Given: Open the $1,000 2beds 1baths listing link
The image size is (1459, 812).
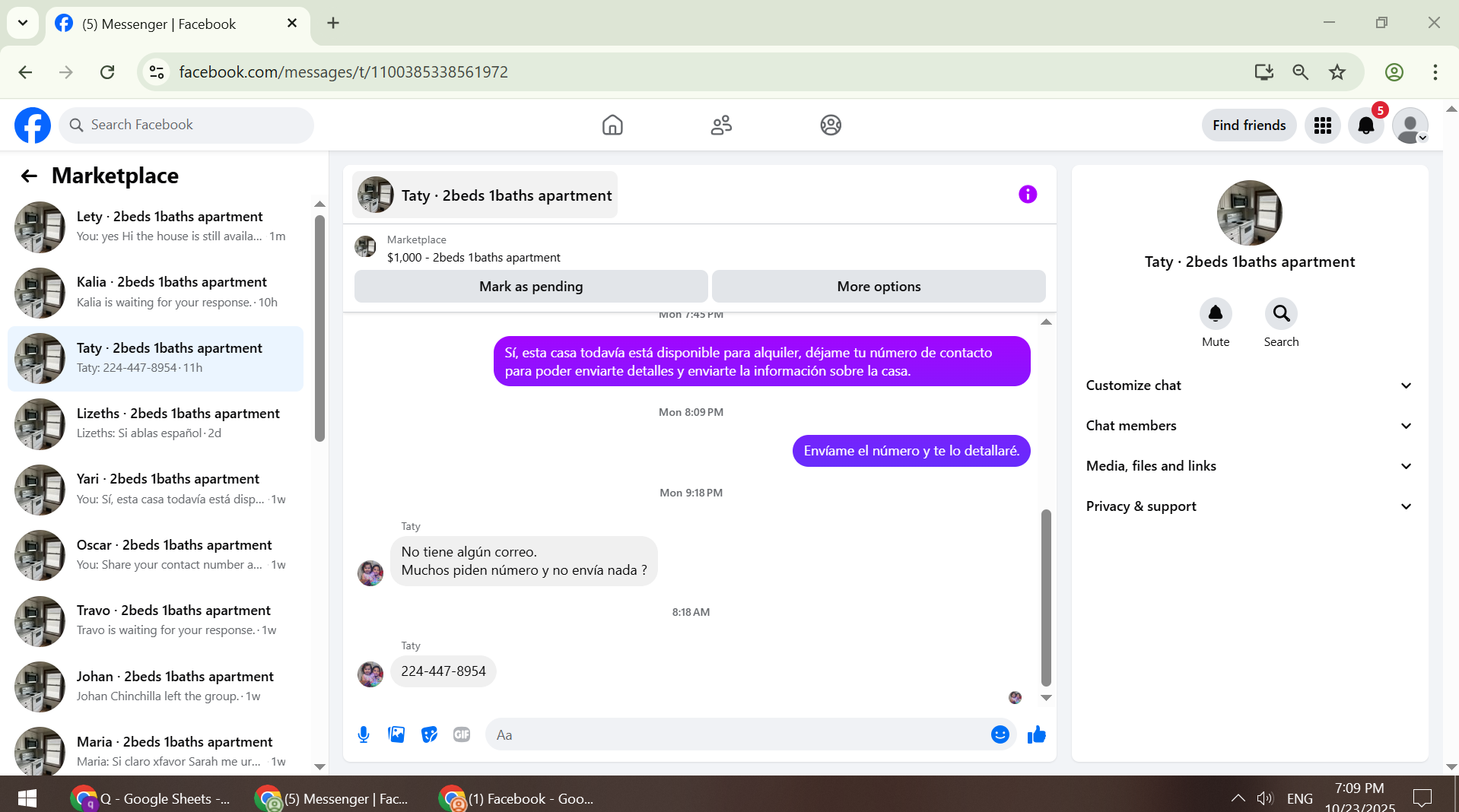Looking at the screenshot, I should [473, 258].
